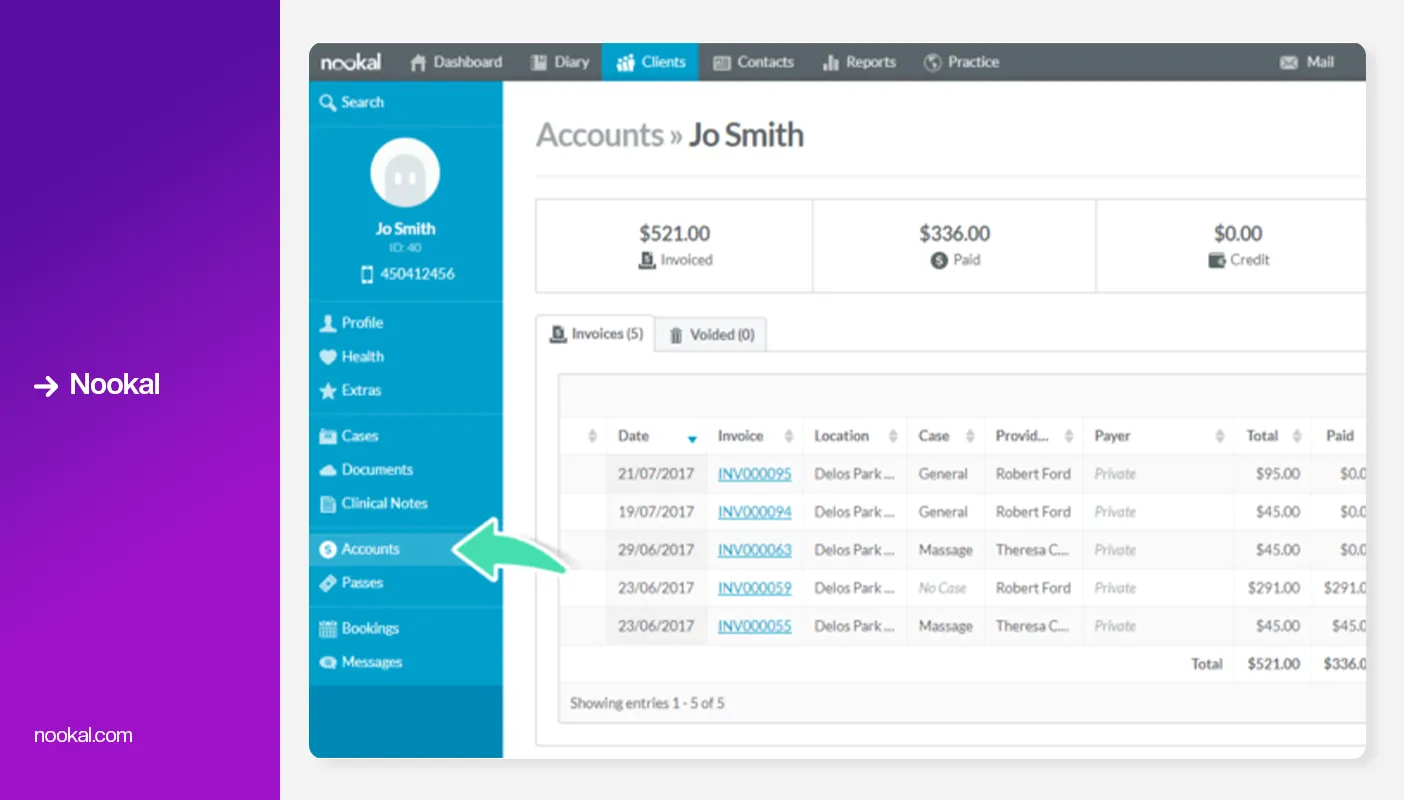Image resolution: width=1404 pixels, height=800 pixels.
Task: Click the phone icon beside 450412456
Action: [367, 274]
